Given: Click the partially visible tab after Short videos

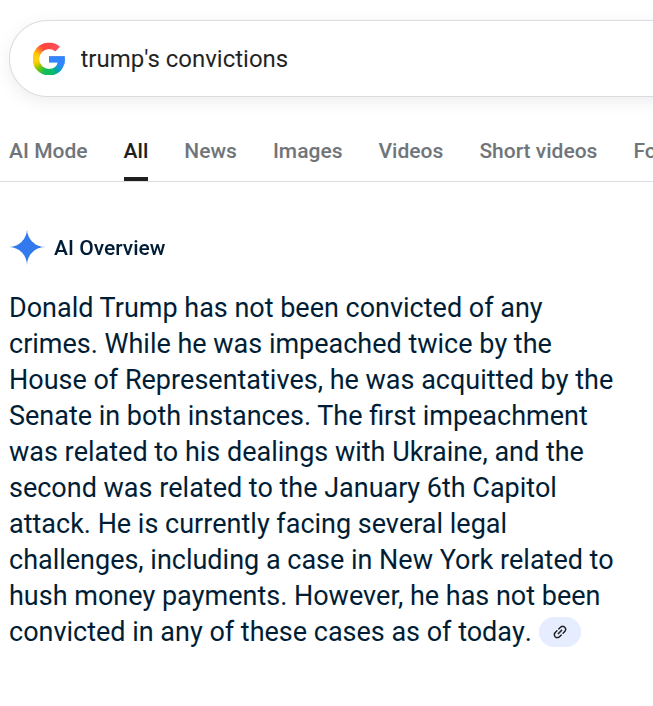Looking at the screenshot, I should coord(643,151).
